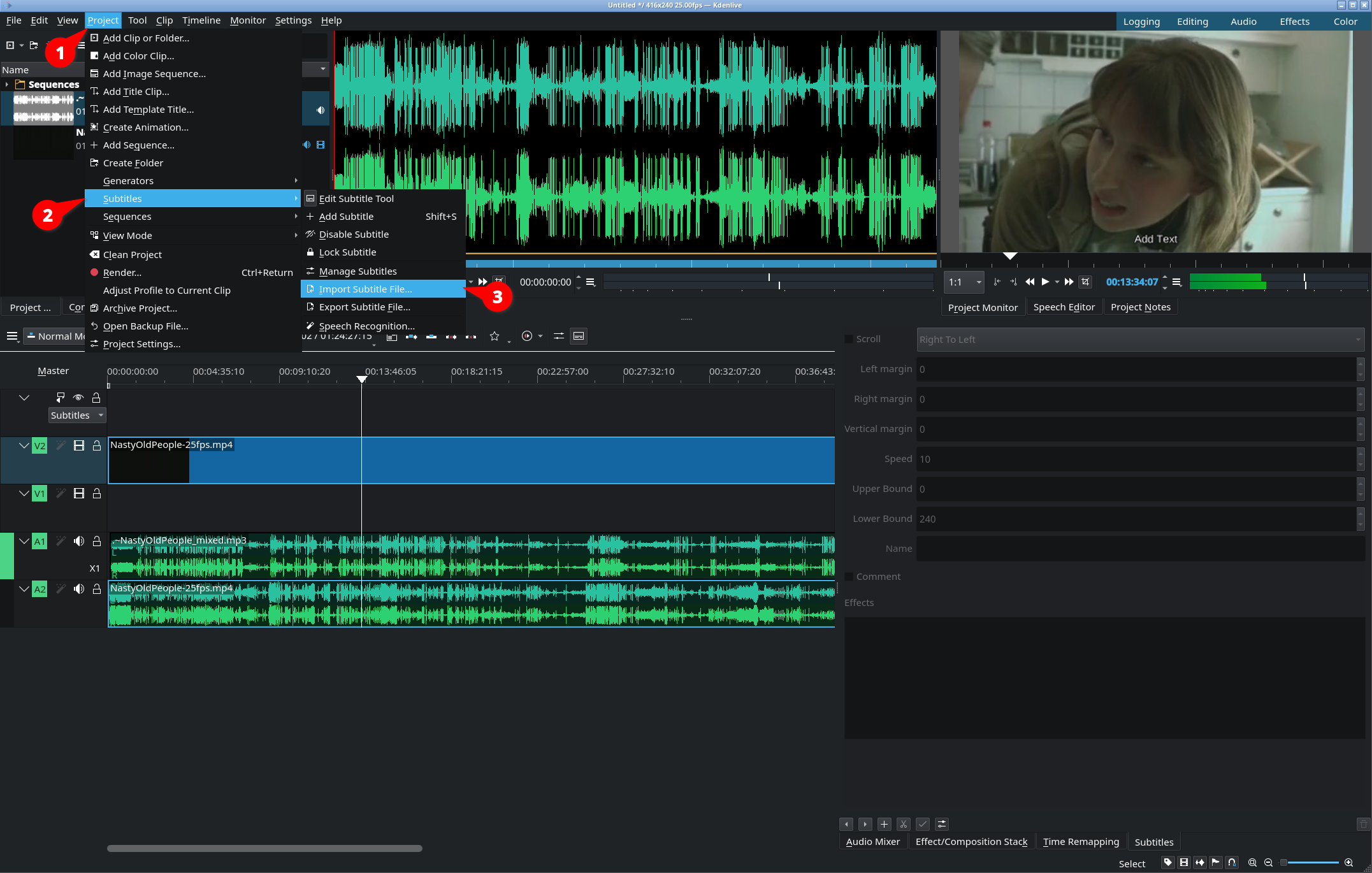Open the Speech Editor tab
The height and width of the screenshot is (873, 1372).
[x=1063, y=307]
